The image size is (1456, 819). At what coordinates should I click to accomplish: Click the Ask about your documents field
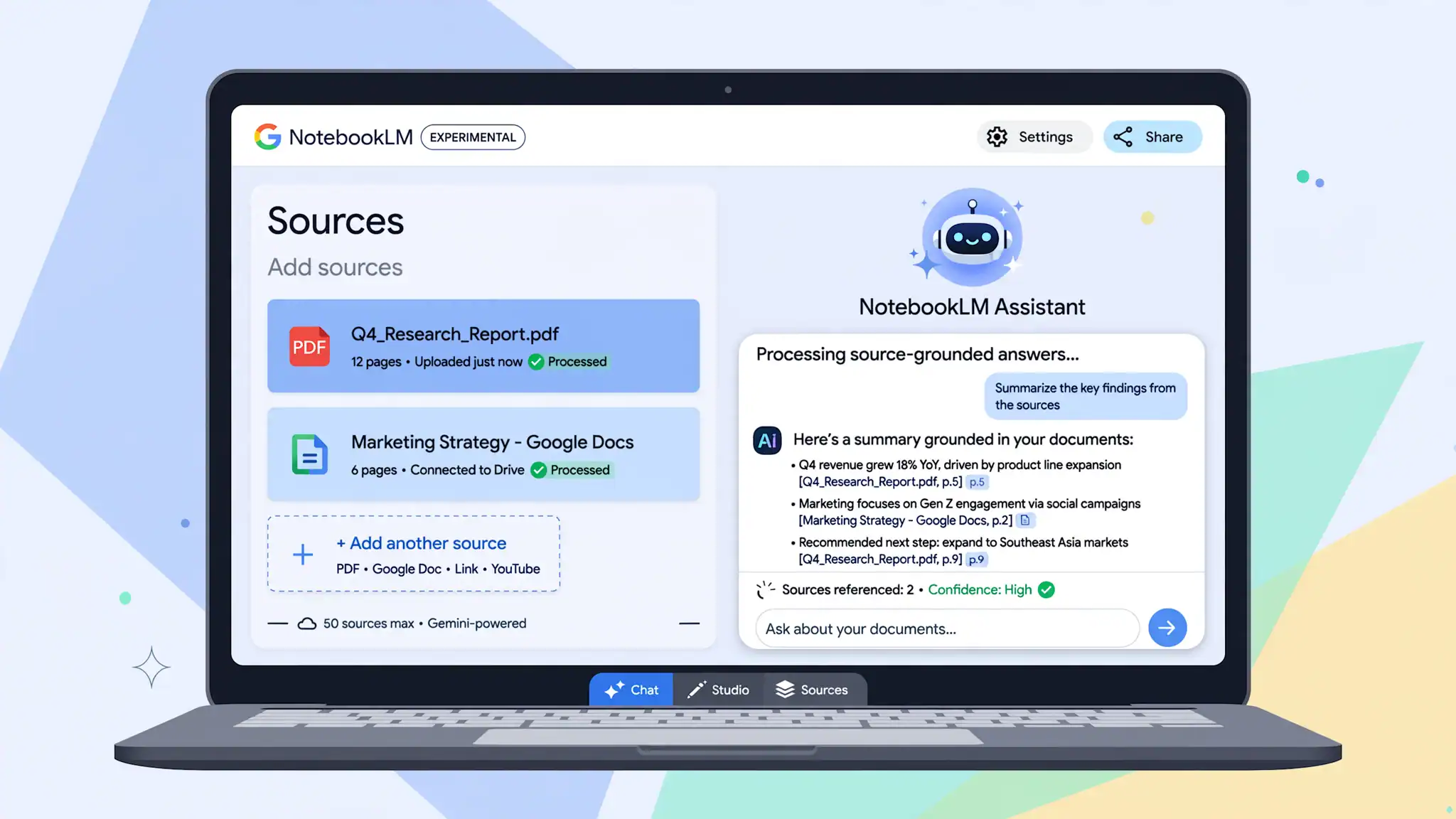click(x=947, y=628)
